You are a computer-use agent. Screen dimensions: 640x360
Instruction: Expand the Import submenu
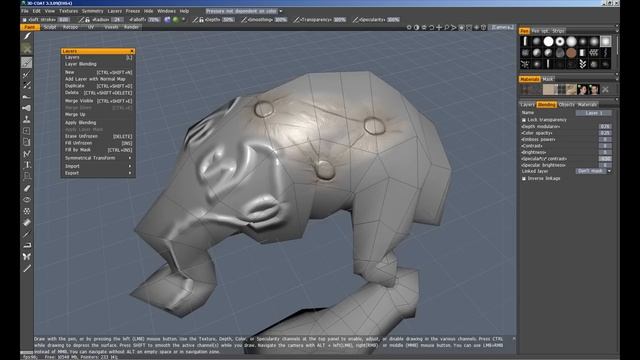98,166
